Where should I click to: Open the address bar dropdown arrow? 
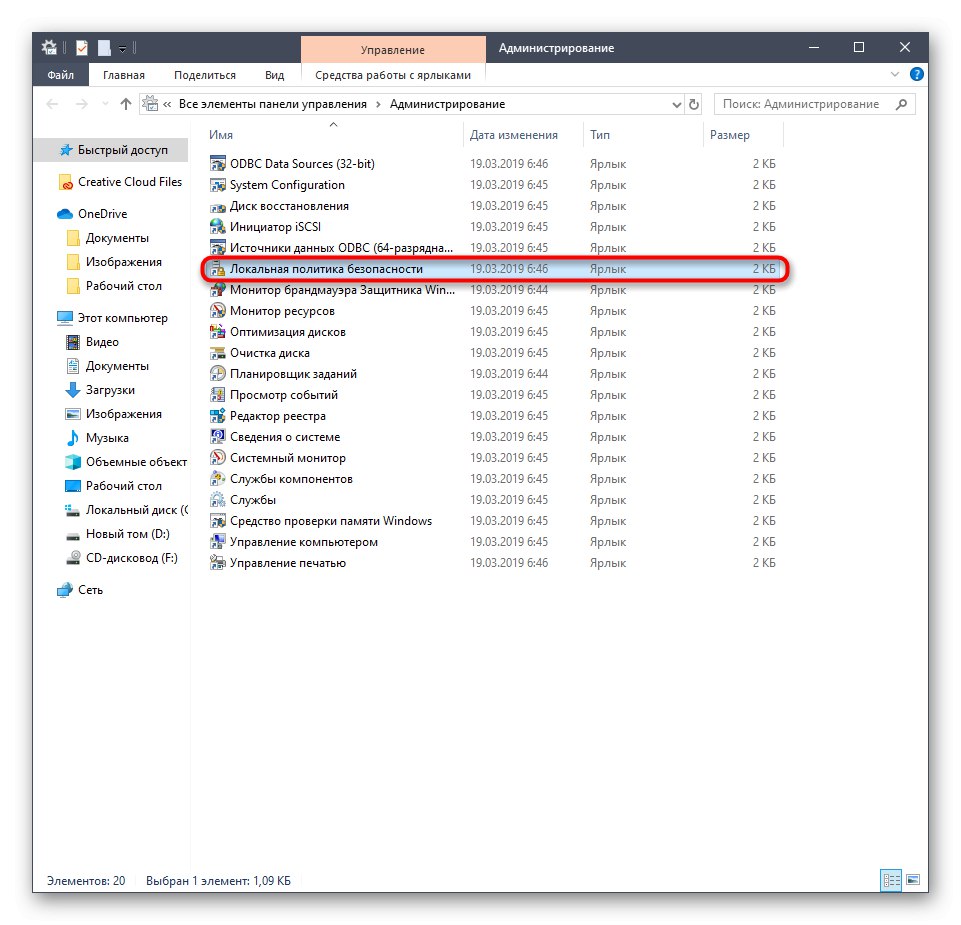tap(676, 104)
